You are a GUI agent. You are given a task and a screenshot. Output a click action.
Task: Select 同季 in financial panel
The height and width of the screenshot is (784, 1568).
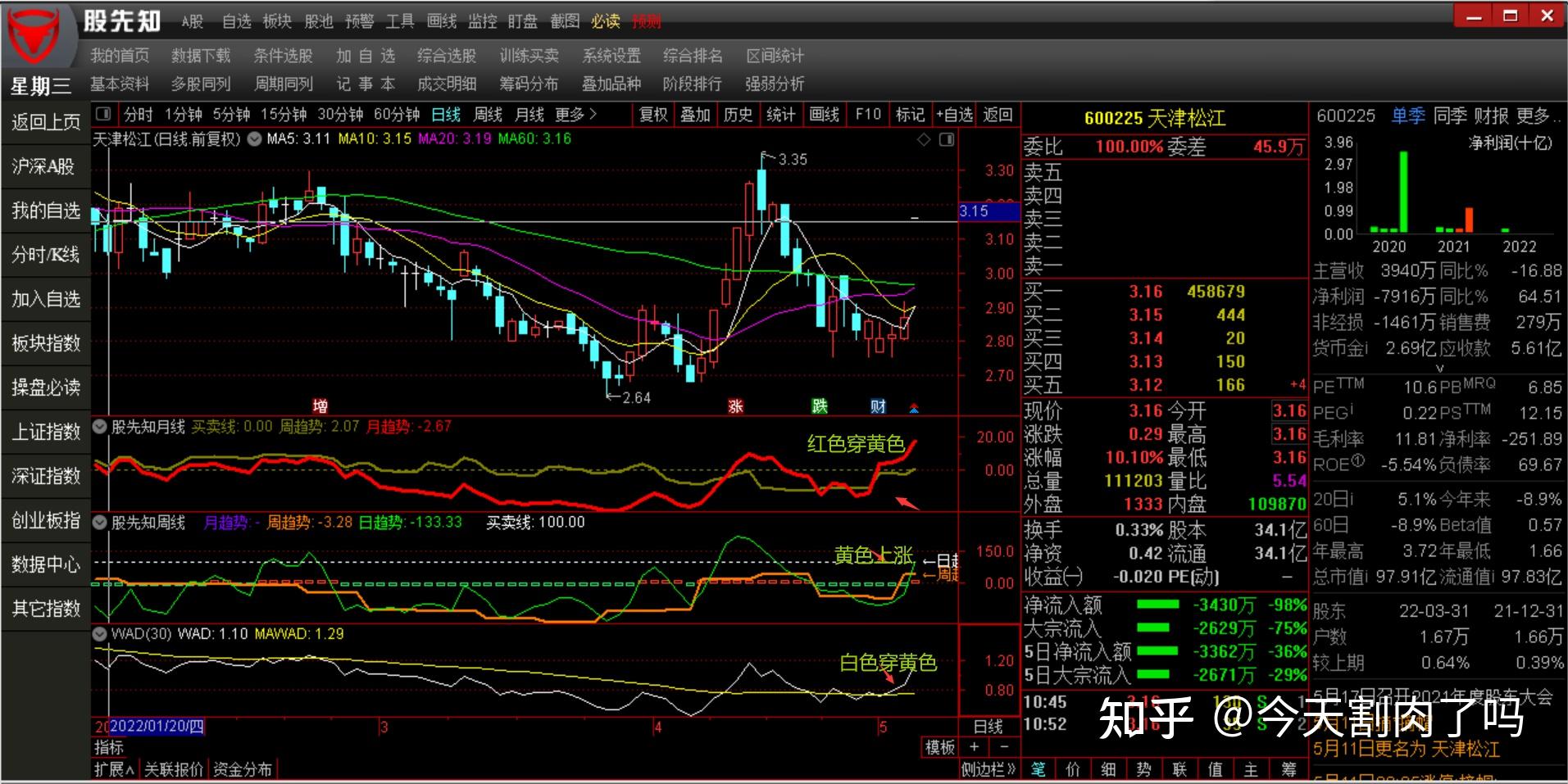[1450, 116]
